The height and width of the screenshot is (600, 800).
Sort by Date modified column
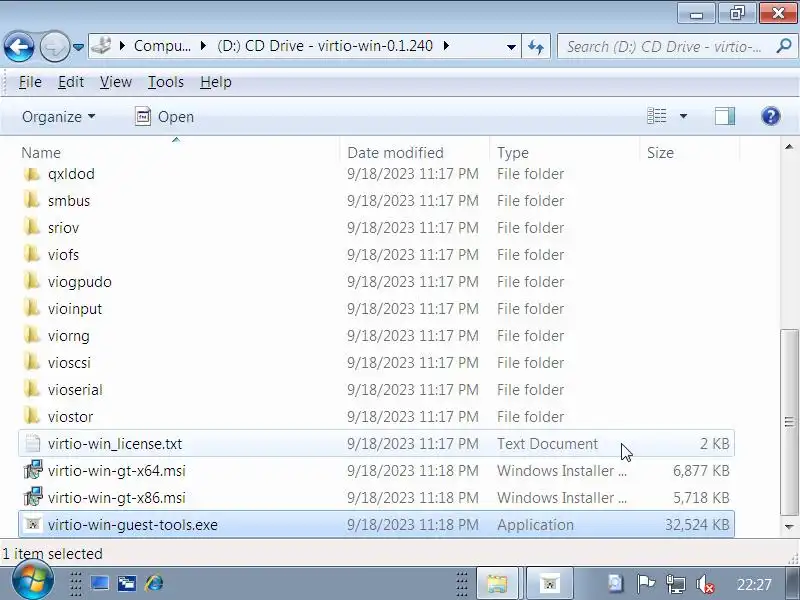tap(414, 153)
